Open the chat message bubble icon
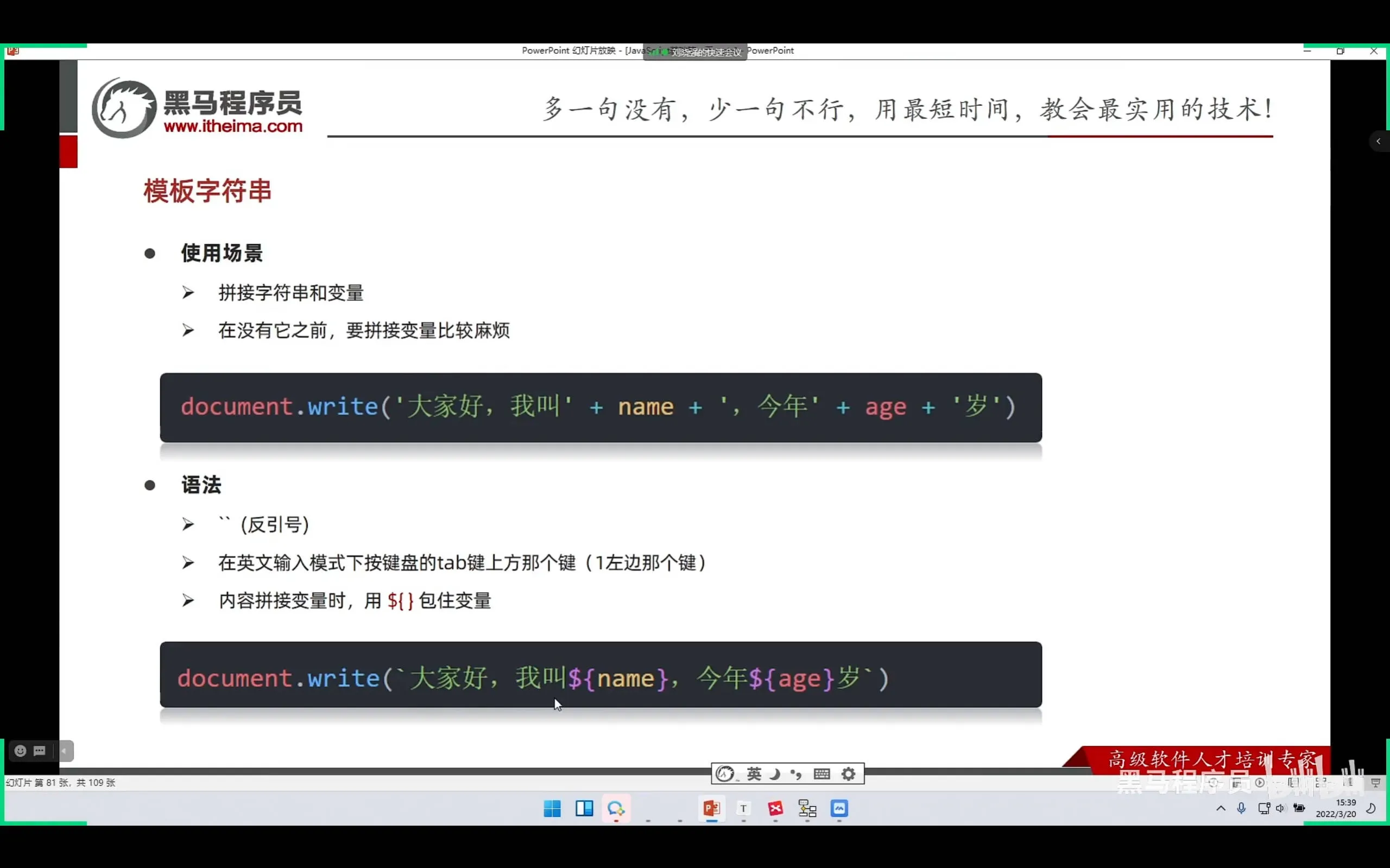 (x=40, y=751)
